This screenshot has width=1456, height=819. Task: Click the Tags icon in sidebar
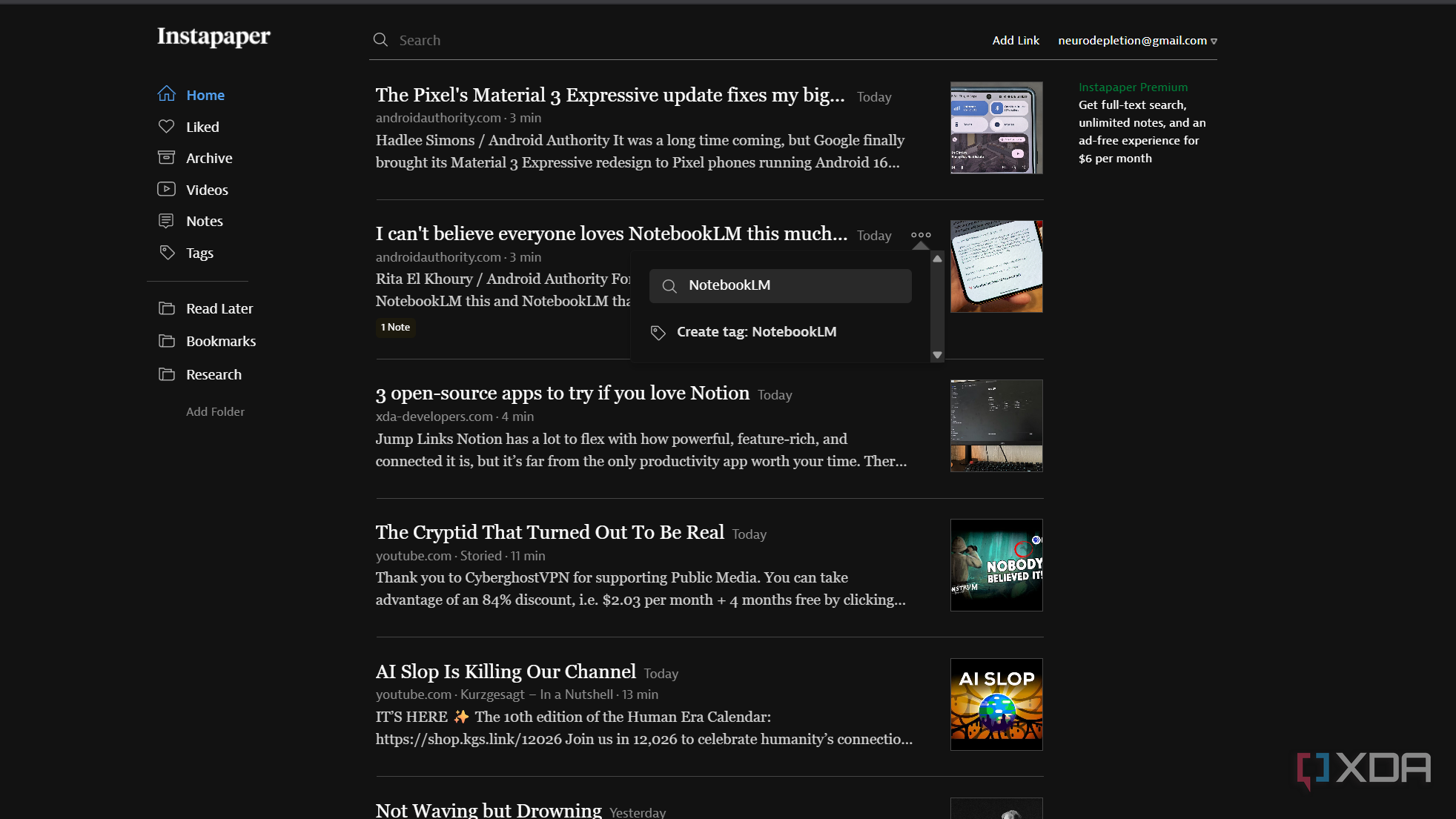click(x=167, y=253)
